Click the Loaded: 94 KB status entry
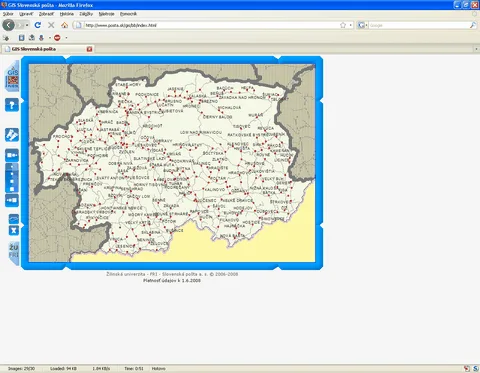This screenshot has height=373, width=480. (x=63, y=368)
